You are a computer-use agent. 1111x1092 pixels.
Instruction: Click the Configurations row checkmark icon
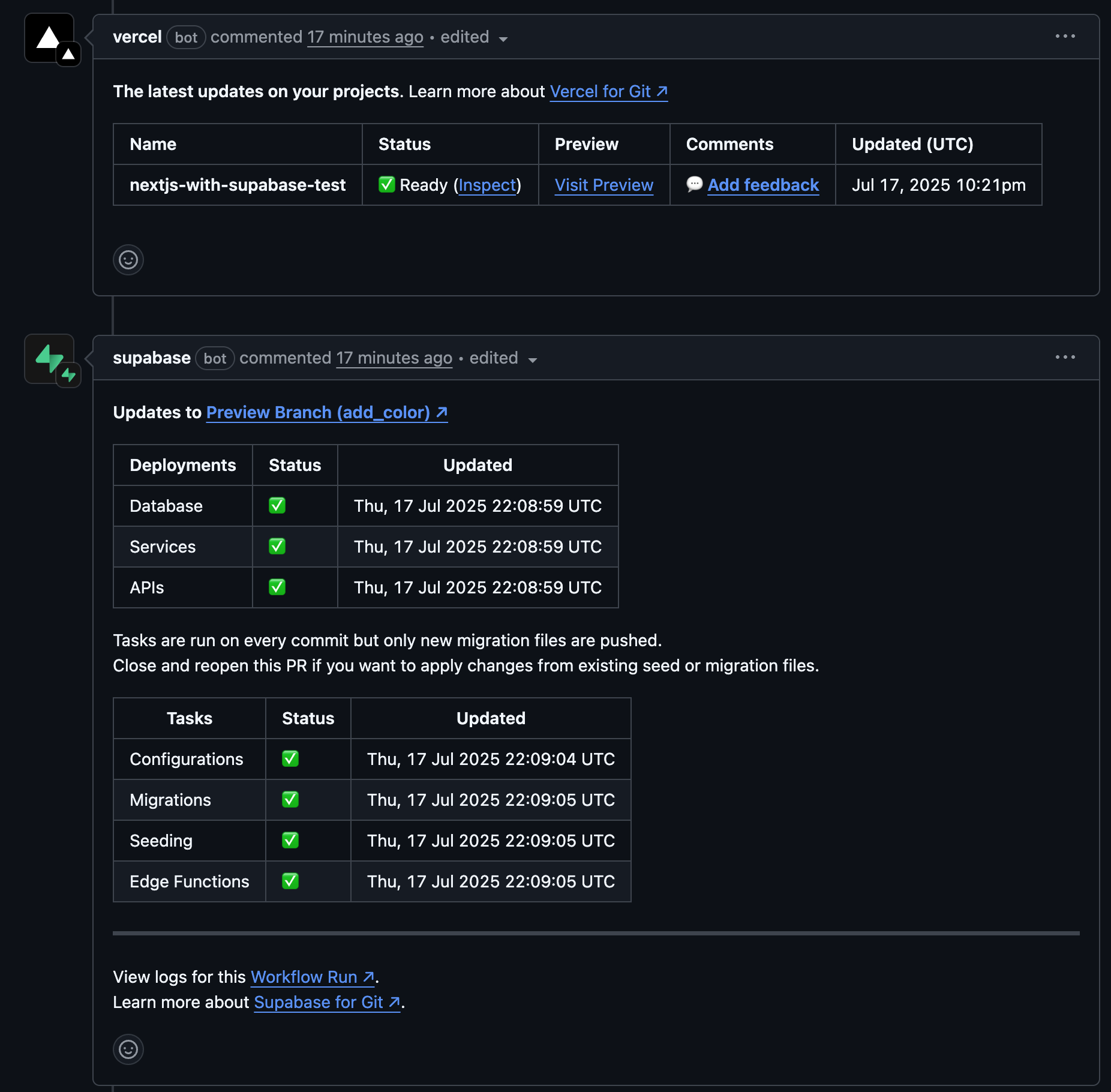[290, 759]
